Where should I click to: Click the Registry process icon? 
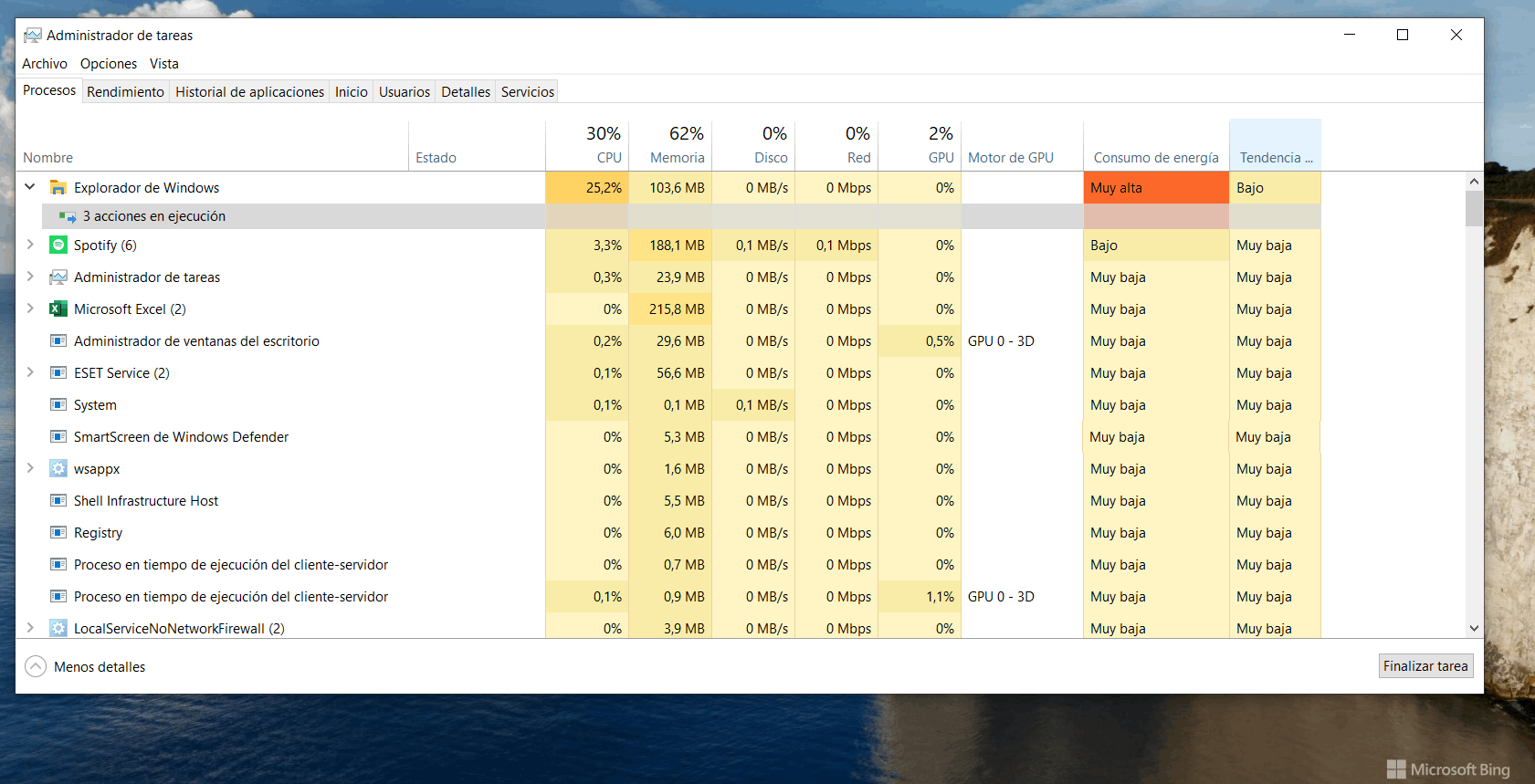[58, 532]
